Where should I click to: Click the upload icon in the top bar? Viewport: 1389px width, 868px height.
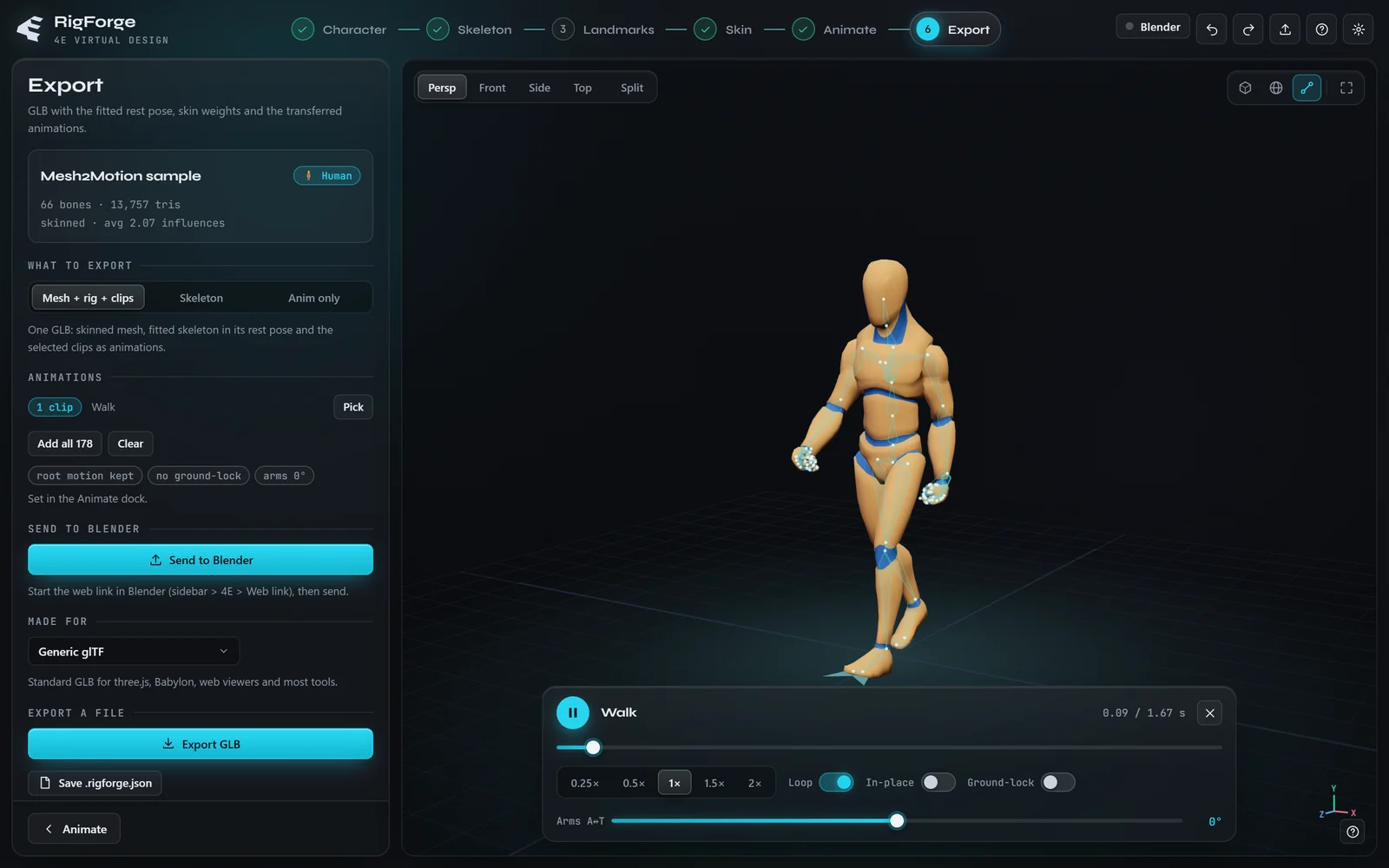[x=1285, y=30]
